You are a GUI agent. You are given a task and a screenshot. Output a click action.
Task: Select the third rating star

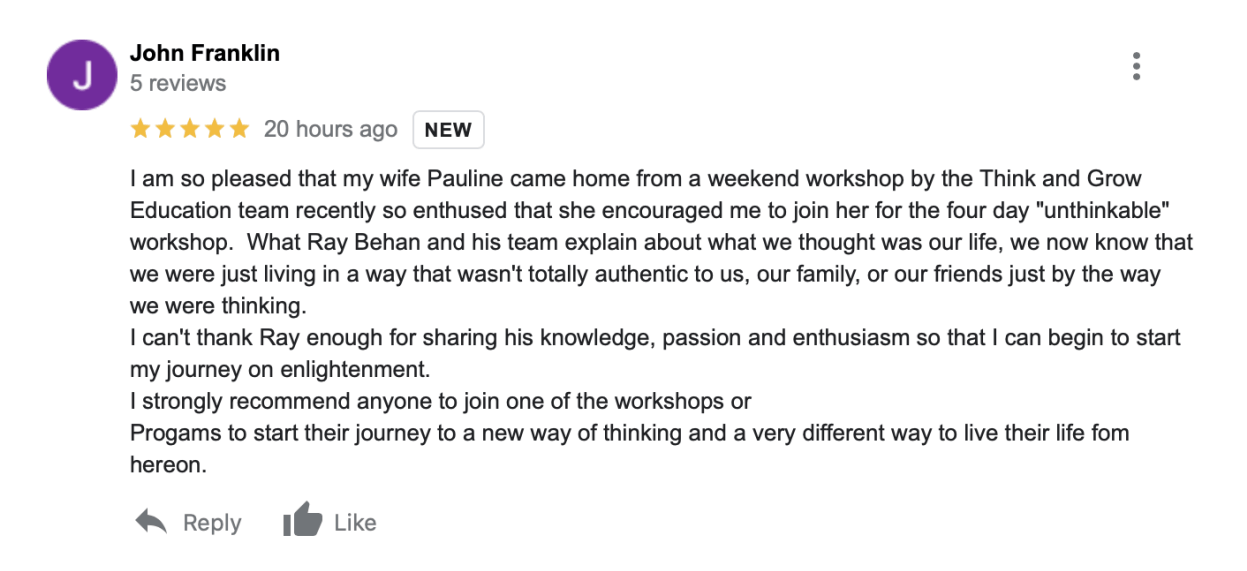pyautogui.click(x=190, y=129)
